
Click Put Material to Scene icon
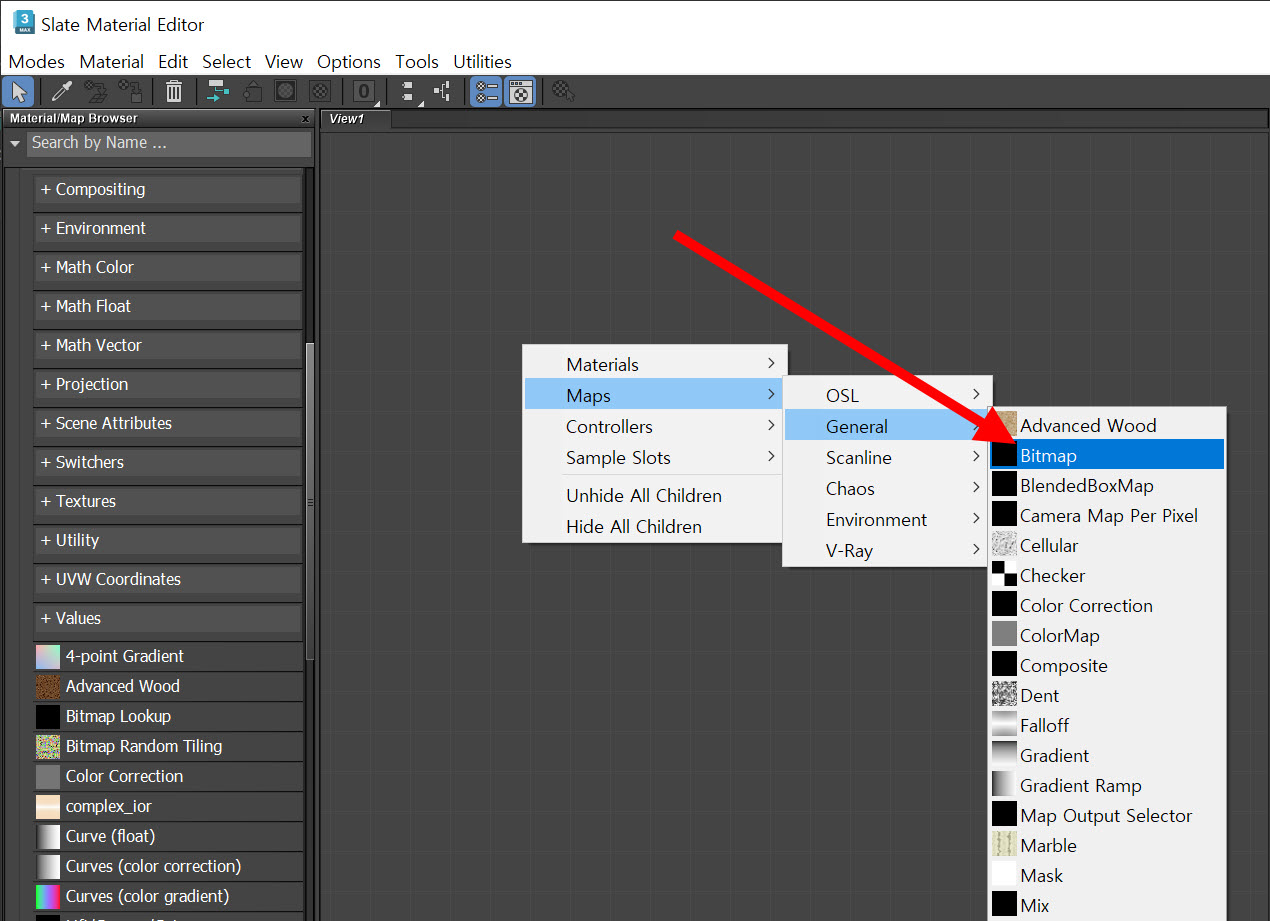(x=96, y=92)
